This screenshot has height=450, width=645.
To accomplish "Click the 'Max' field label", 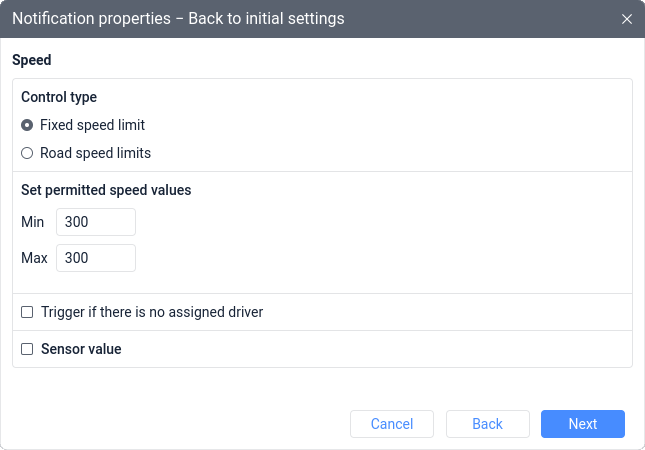I will pos(35,258).
